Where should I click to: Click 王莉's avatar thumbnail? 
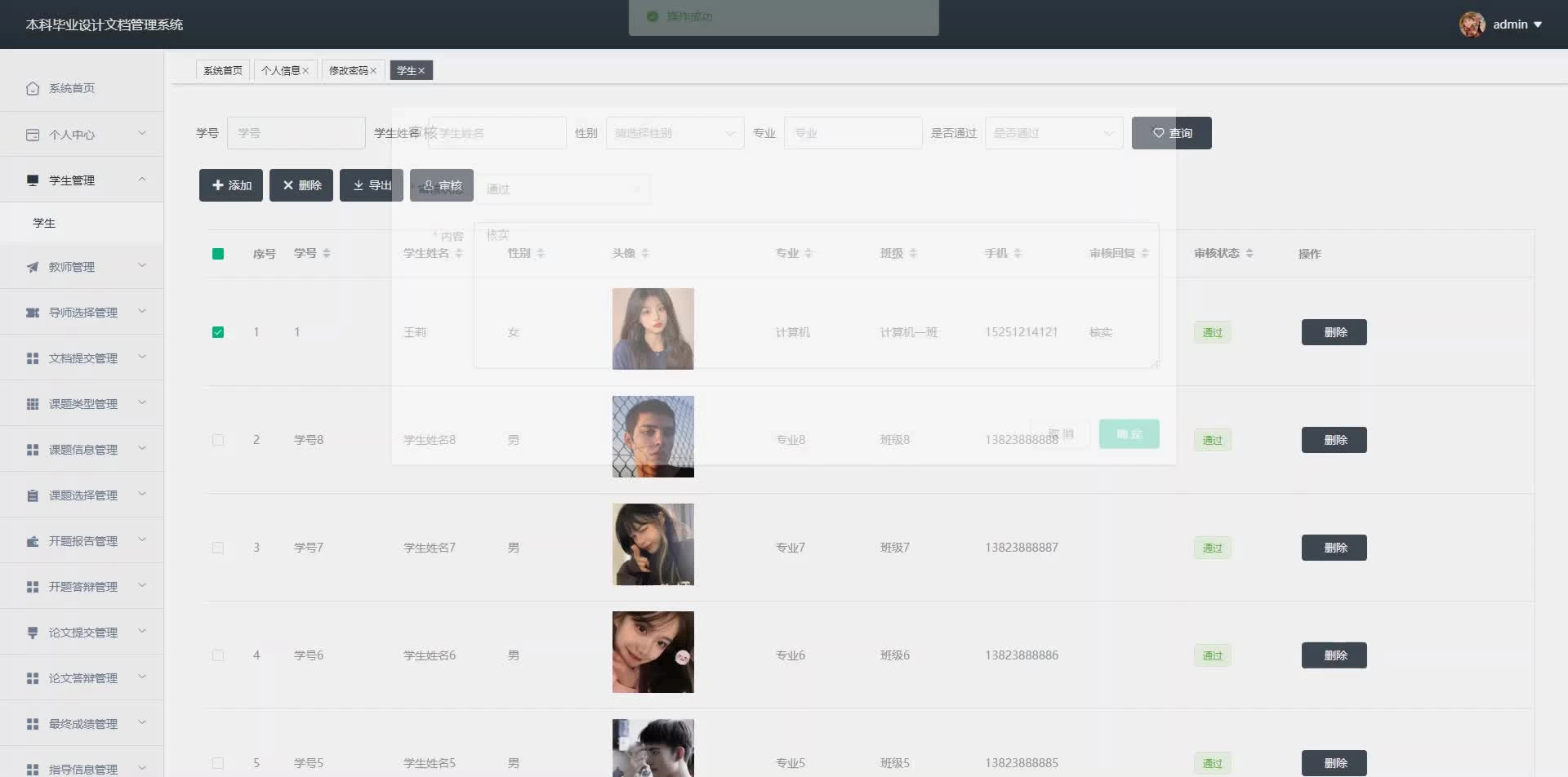[653, 329]
